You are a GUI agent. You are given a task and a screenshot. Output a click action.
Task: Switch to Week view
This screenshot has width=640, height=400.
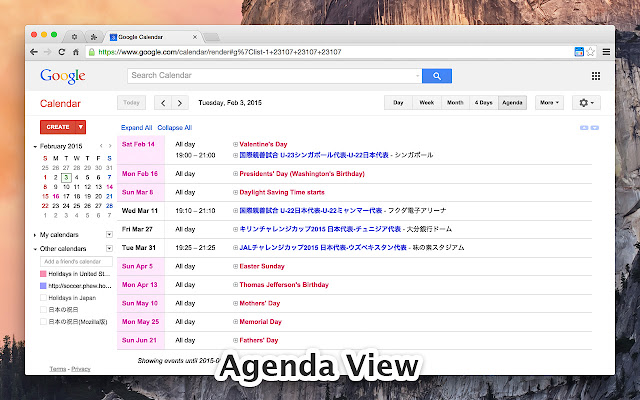(x=427, y=103)
